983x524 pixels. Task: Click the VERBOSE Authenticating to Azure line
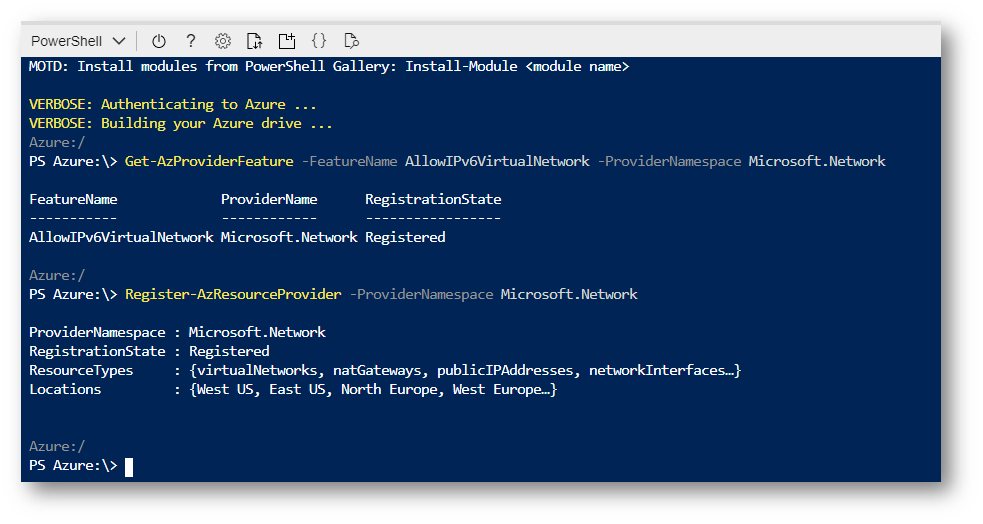click(172, 105)
